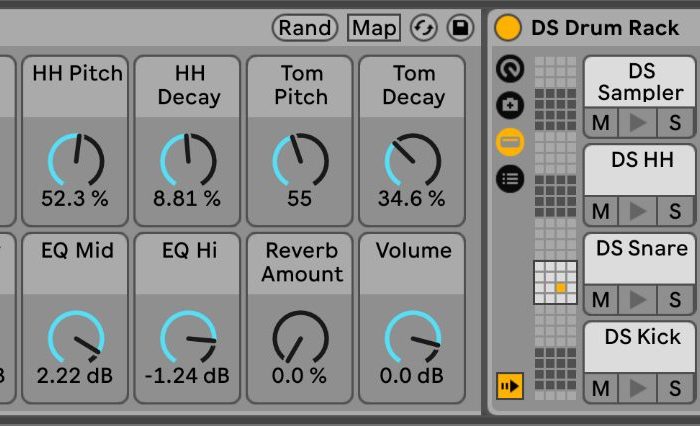Adjust the EQ Mid knob
The image size is (700, 426).
click(x=76, y=337)
